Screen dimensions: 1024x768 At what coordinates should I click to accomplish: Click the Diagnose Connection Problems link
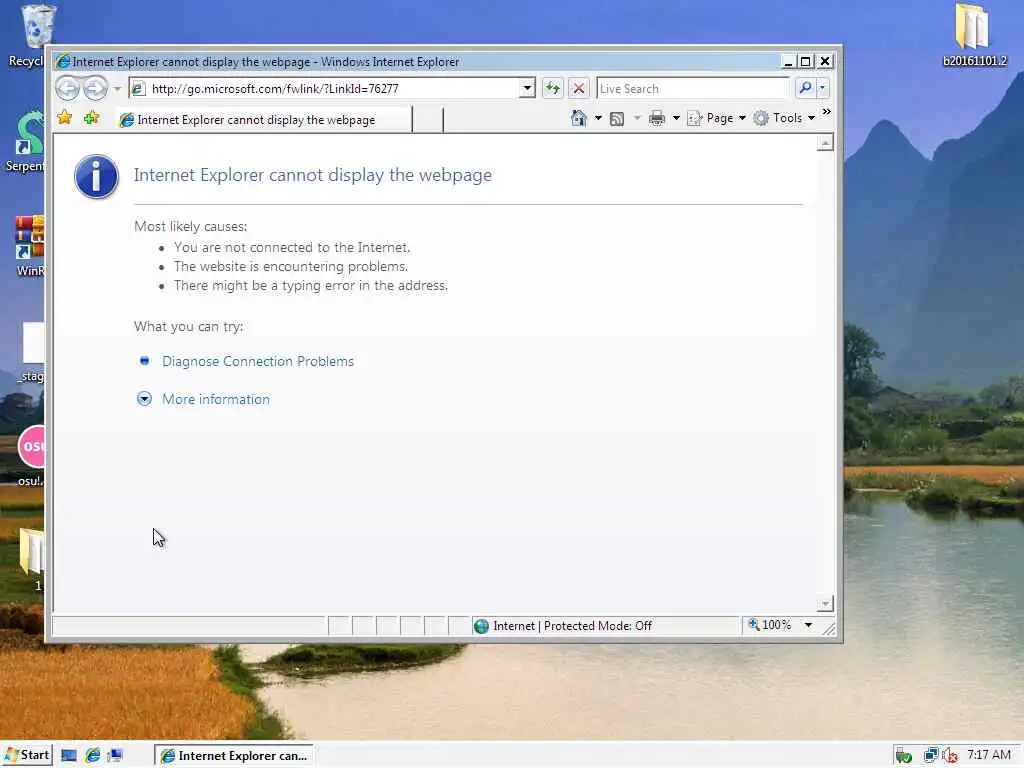258,361
